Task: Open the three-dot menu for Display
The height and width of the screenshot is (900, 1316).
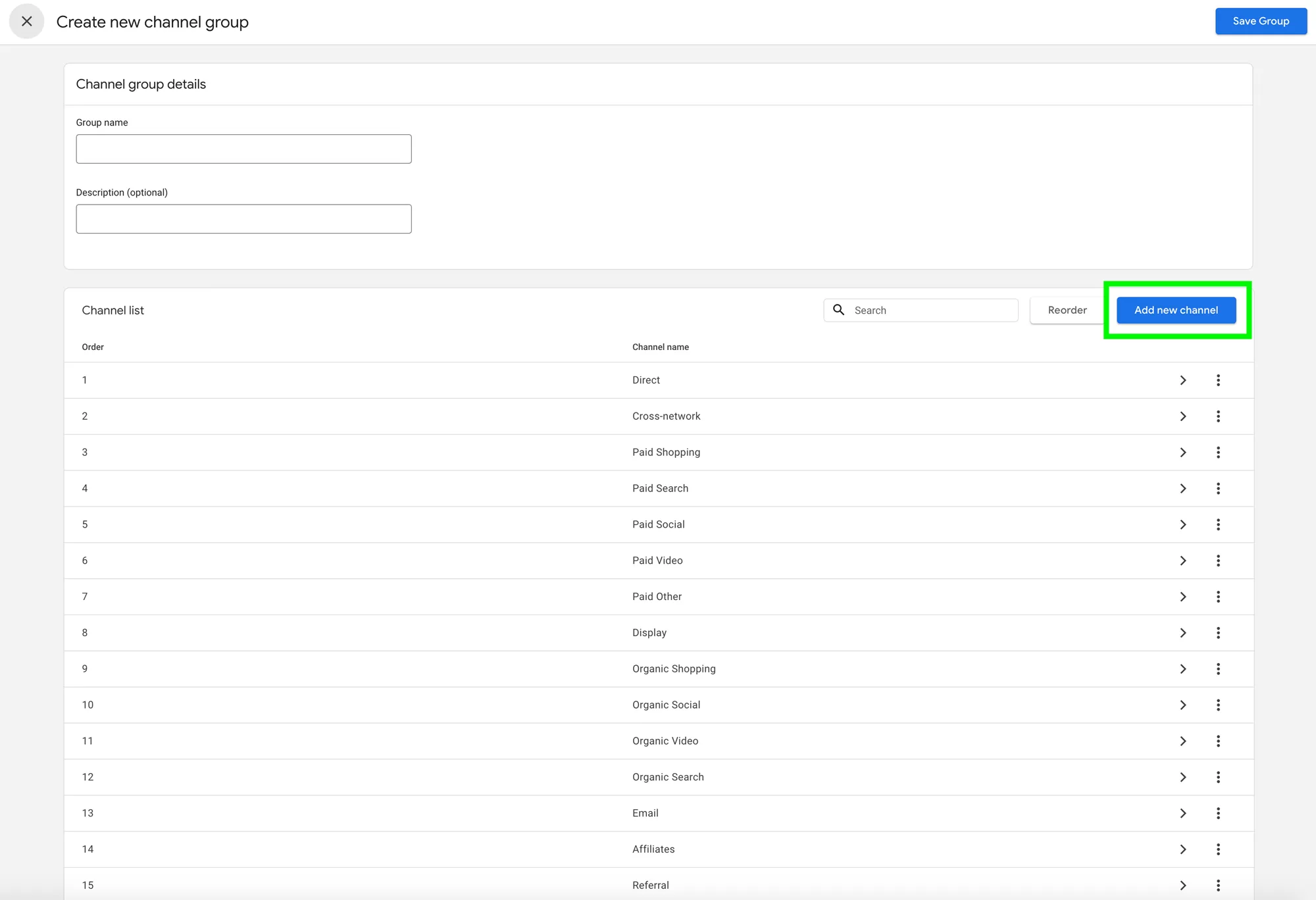Action: tap(1218, 633)
